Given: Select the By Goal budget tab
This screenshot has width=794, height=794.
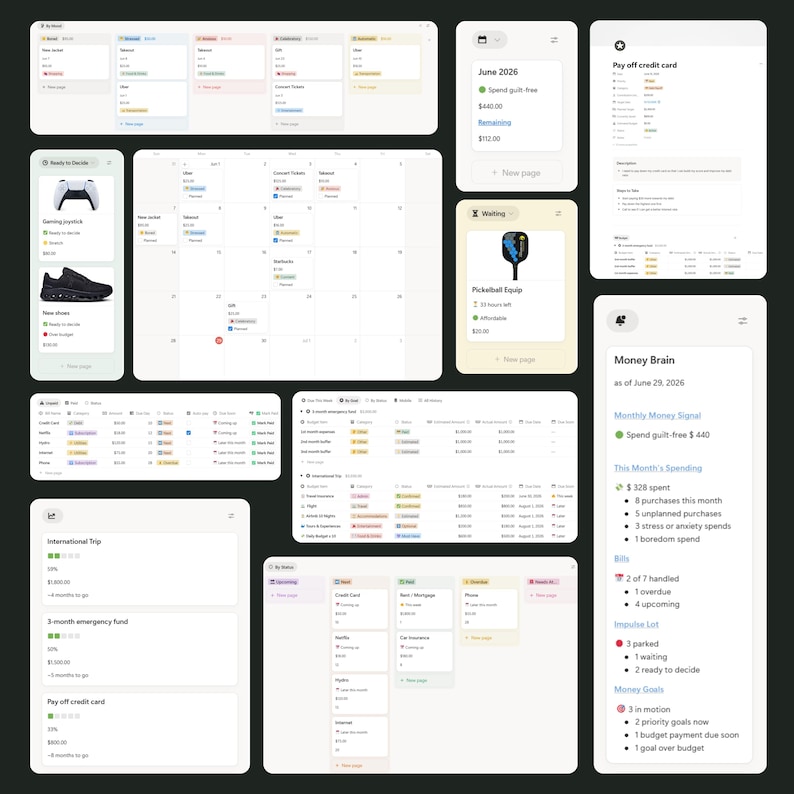Looking at the screenshot, I should click(348, 401).
